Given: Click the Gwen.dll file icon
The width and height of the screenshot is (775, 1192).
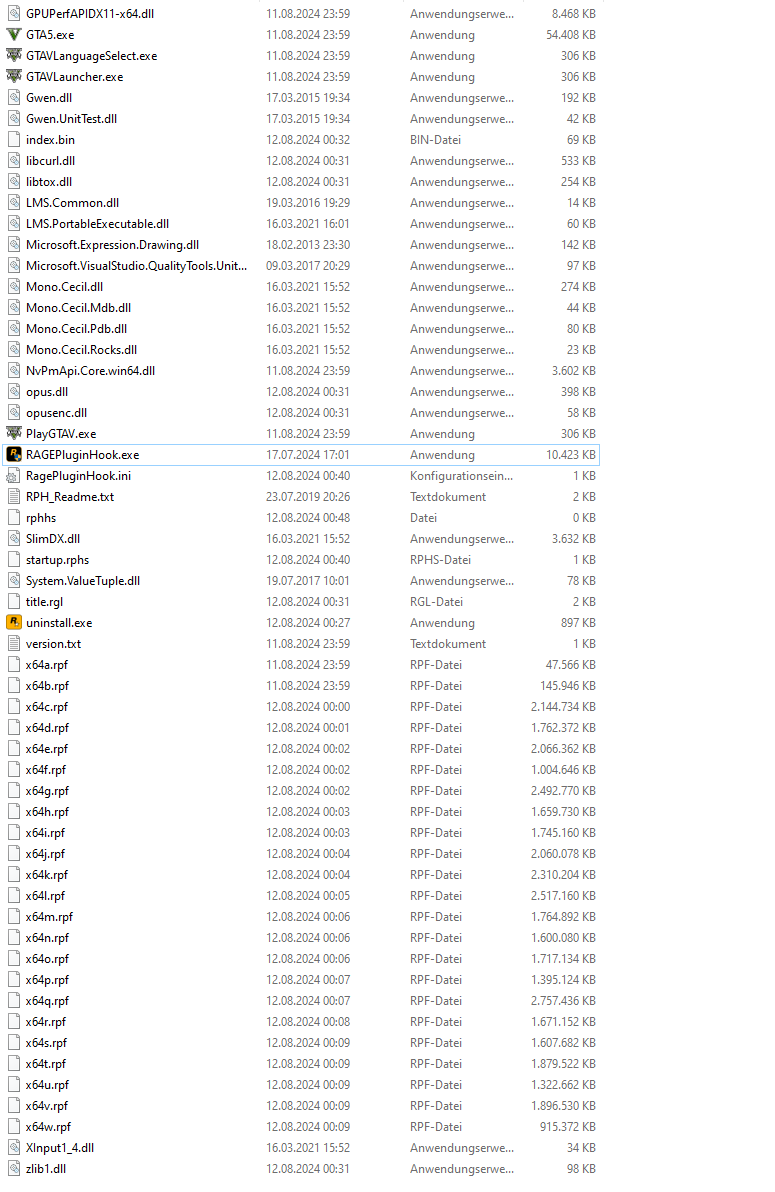Looking at the screenshot, I should point(14,98).
